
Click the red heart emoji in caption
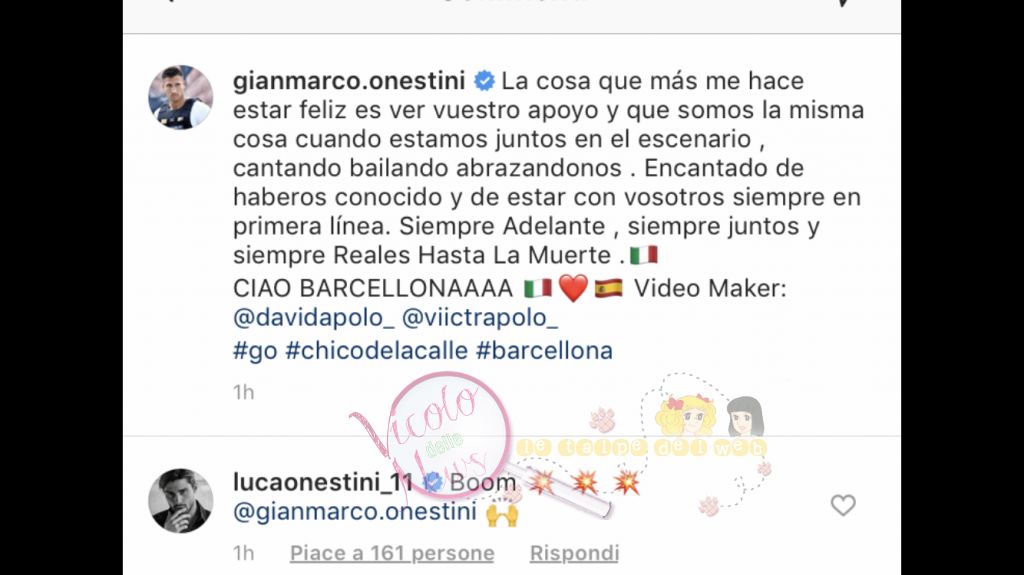click(573, 288)
